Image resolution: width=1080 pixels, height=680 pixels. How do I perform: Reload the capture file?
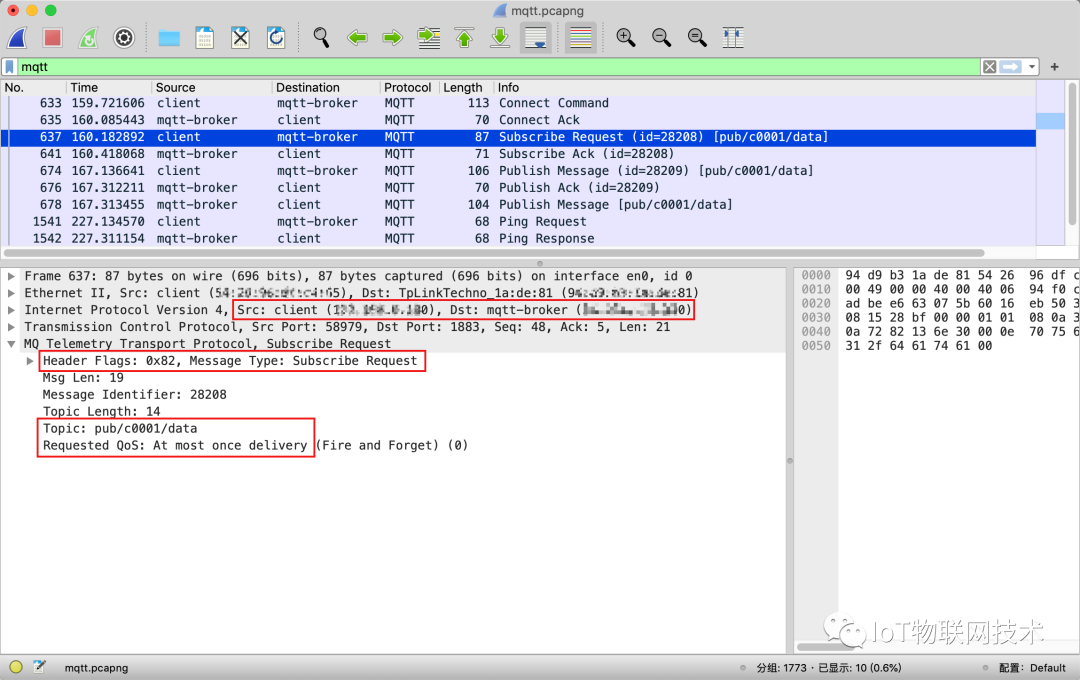(276, 38)
